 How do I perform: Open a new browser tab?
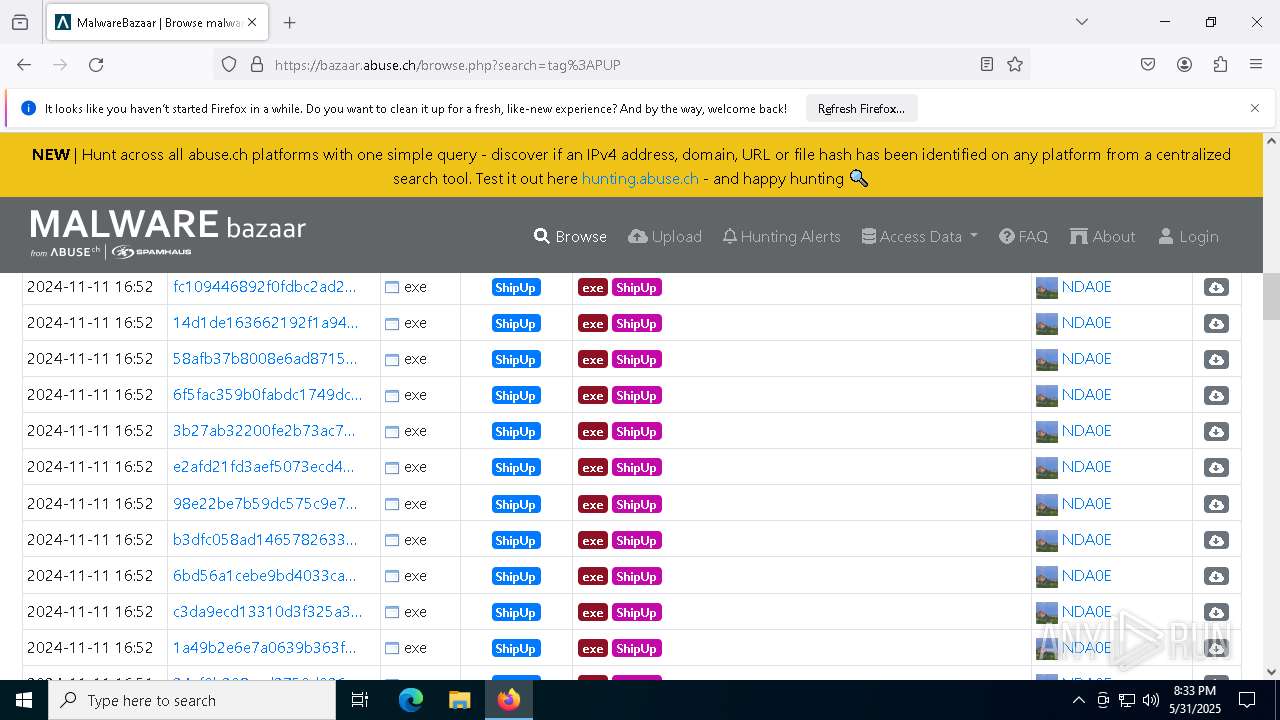pyautogui.click(x=289, y=22)
